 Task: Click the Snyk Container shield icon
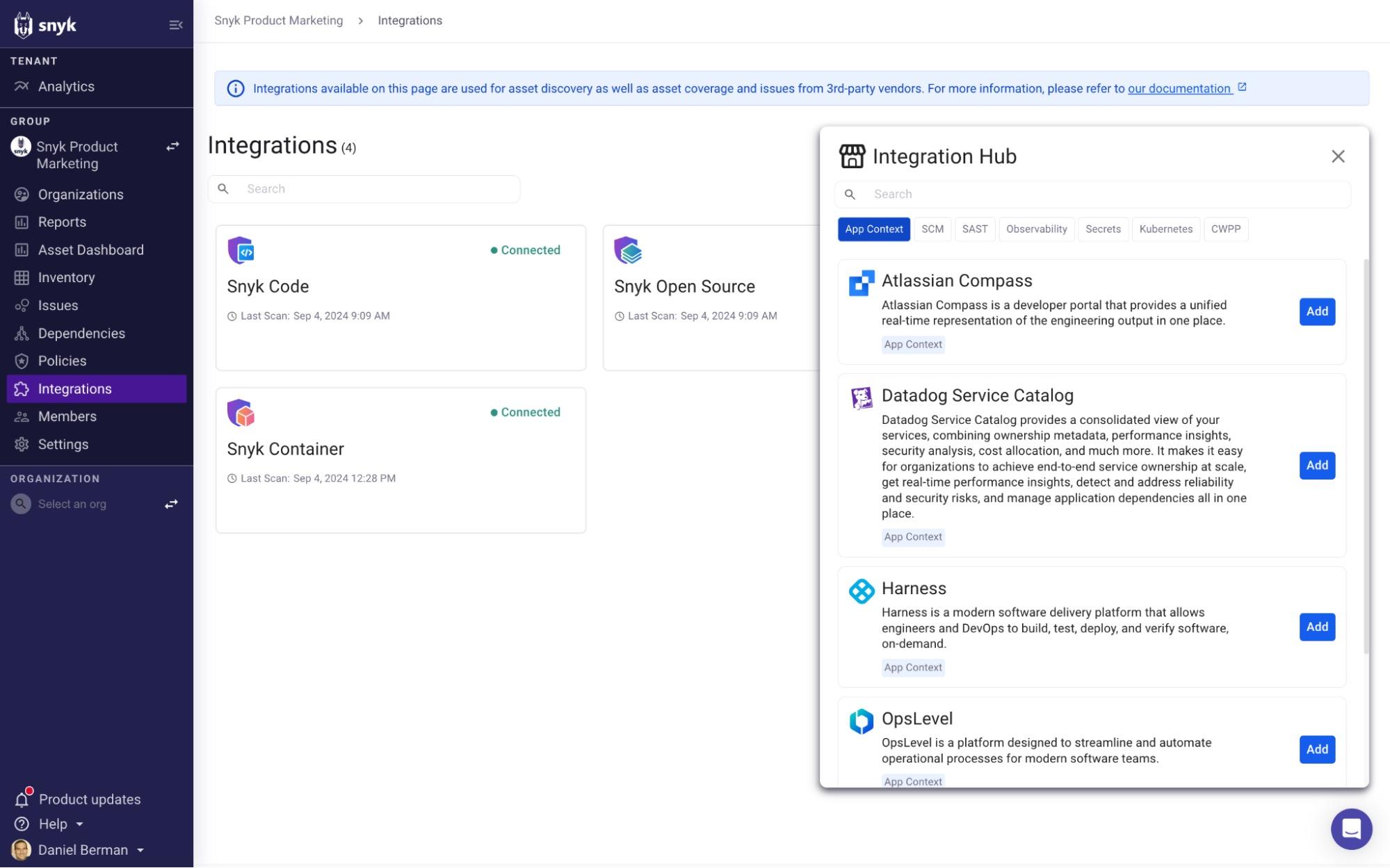pyautogui.click(x=241, y=413)
